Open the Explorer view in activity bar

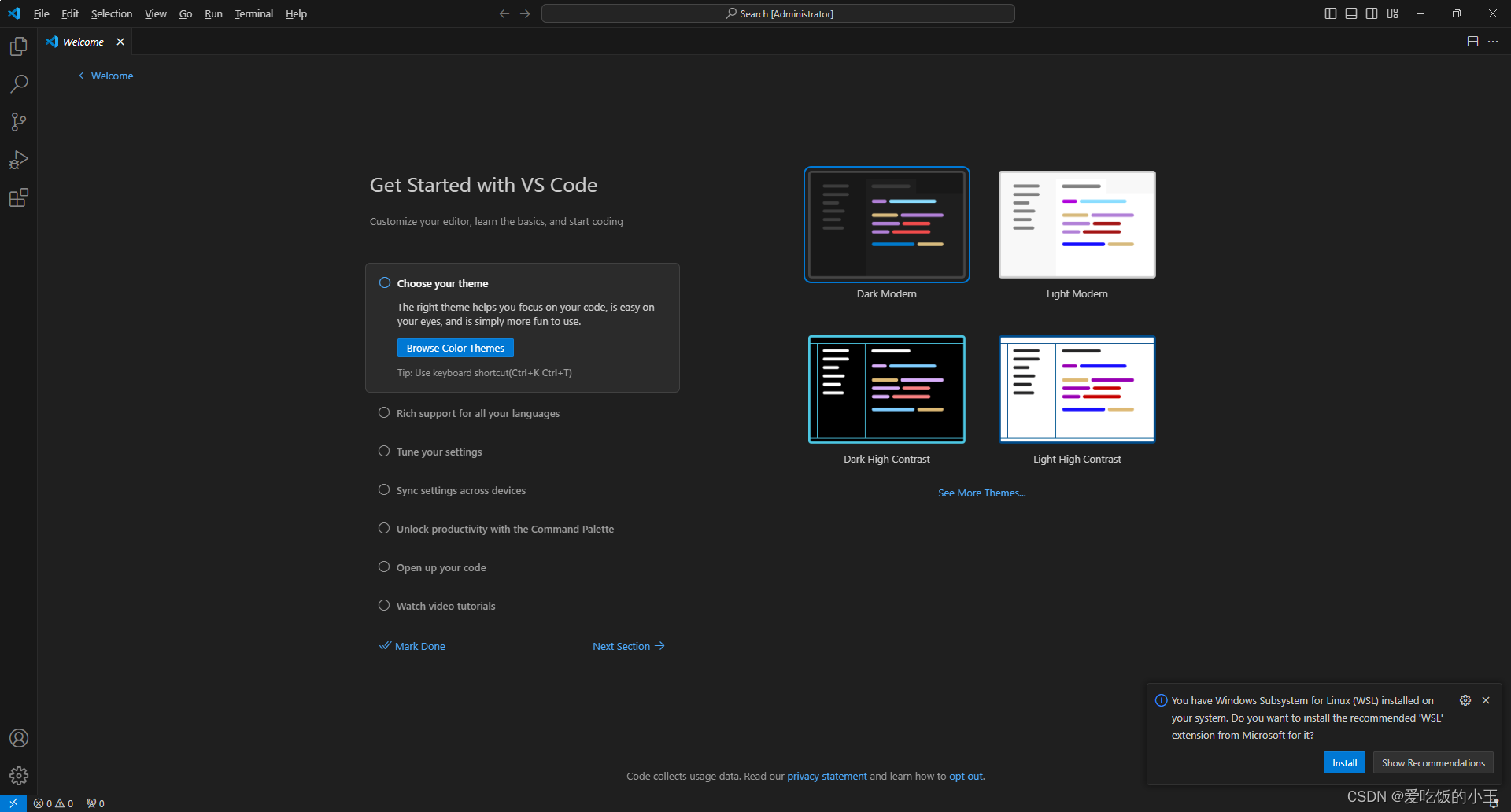19,46
